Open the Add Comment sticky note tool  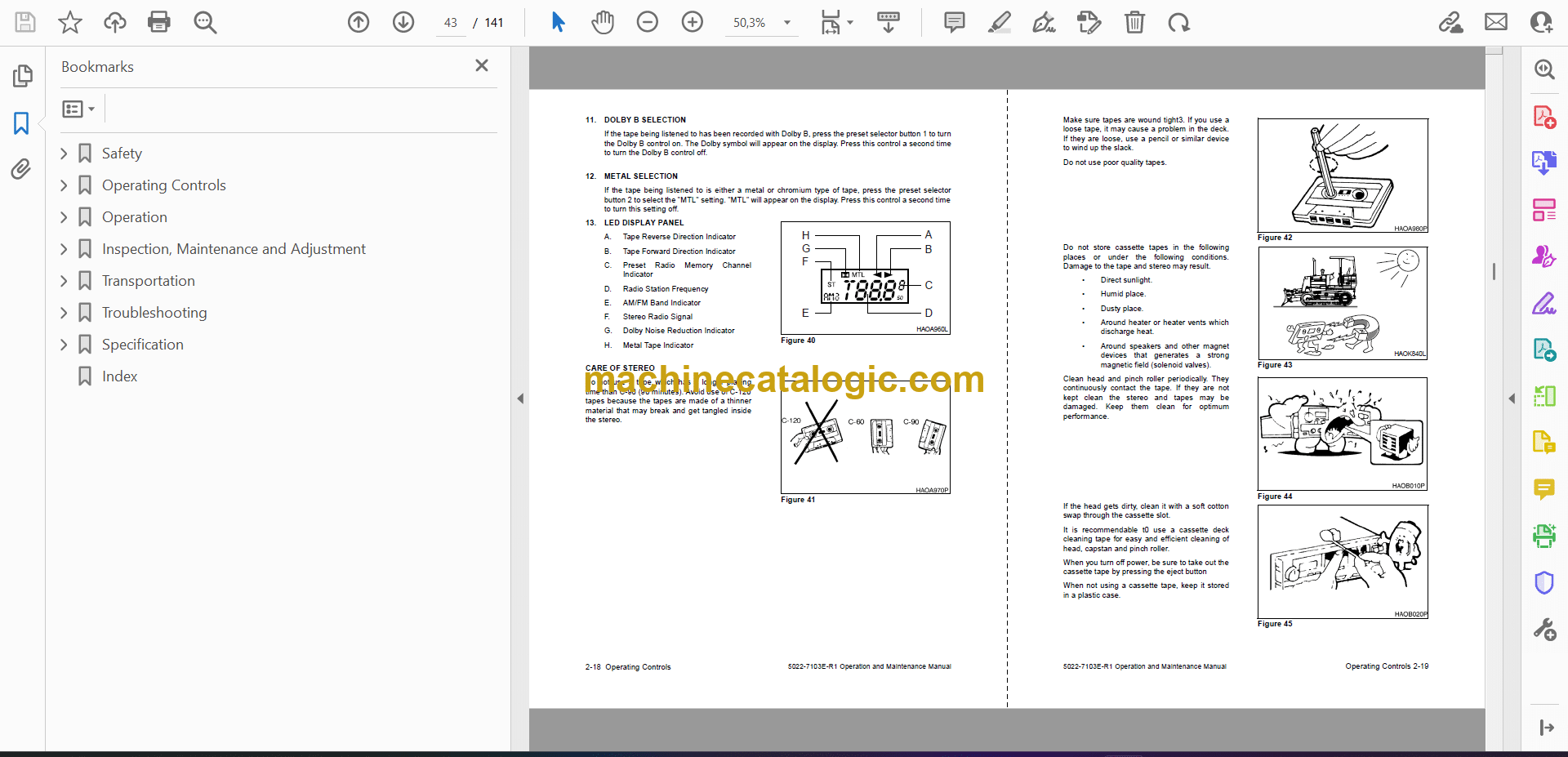point(954,22)
